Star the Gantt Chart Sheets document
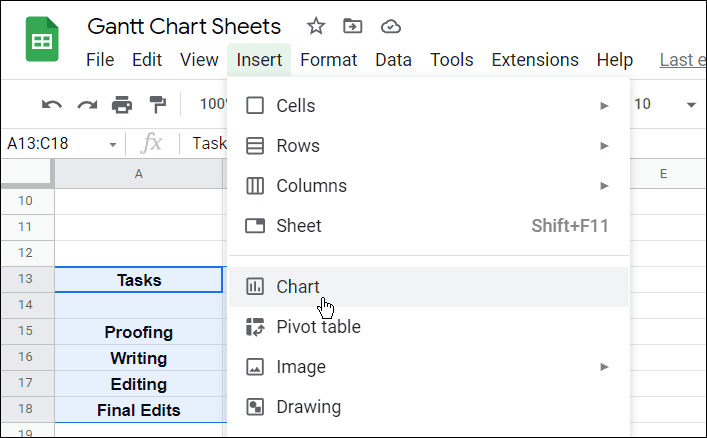The height and width of the screenshot is (438, 707). click(x=316, y=26)
